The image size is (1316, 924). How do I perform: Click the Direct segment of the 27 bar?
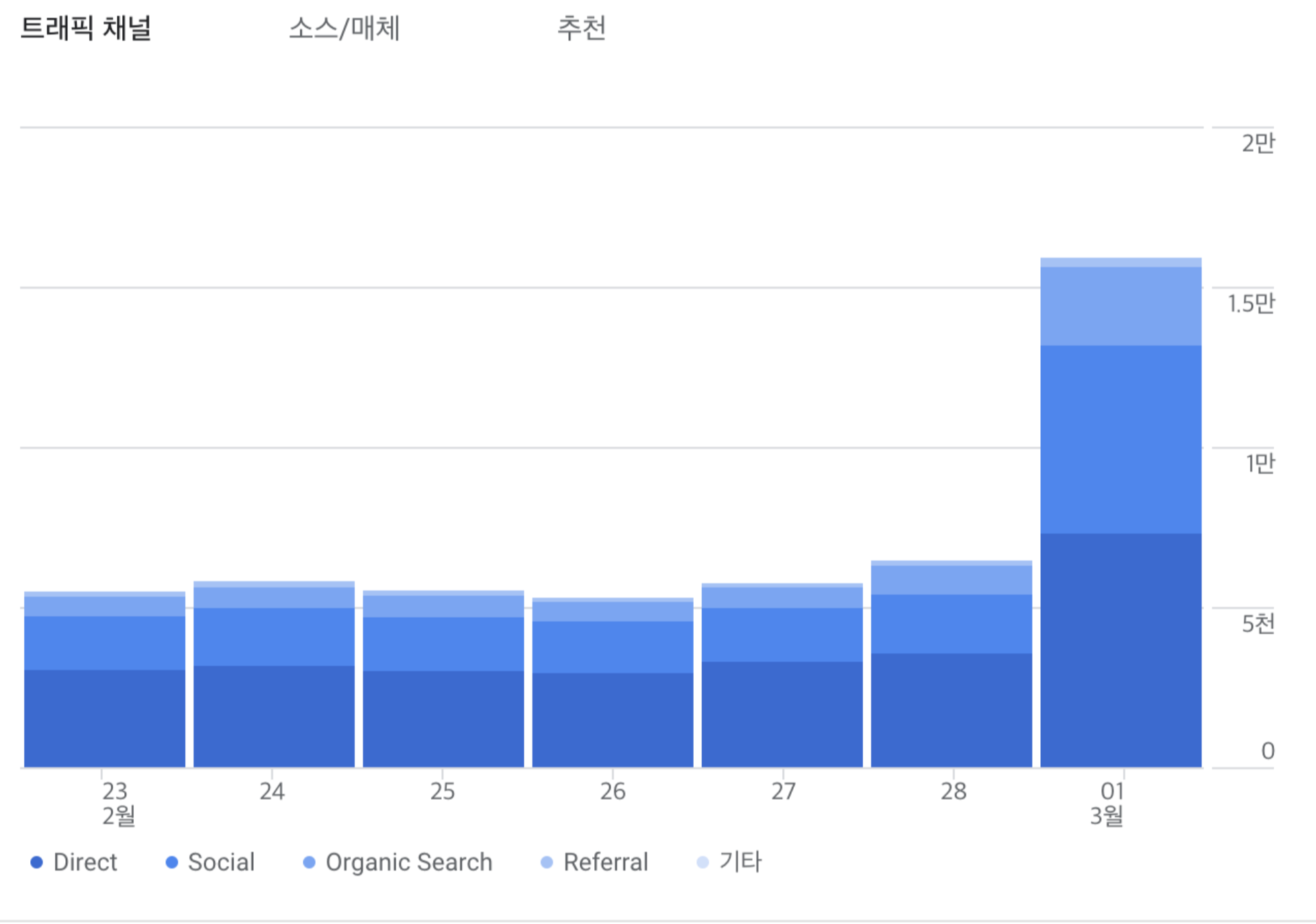(782, 714)
